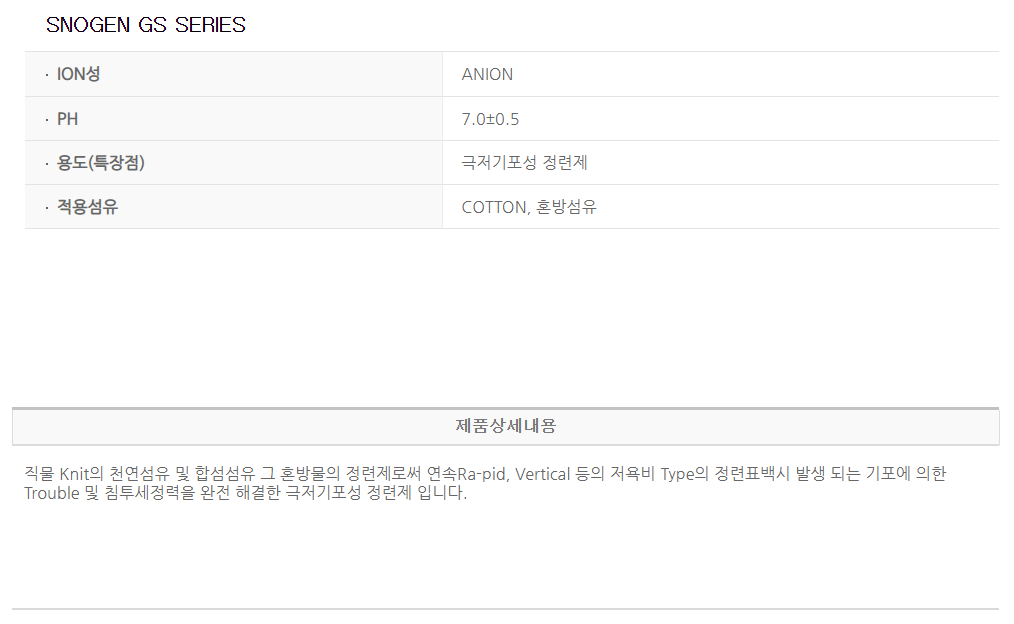
Task: Click the word COTTON in the table
Action: click(x=493, y=207)
